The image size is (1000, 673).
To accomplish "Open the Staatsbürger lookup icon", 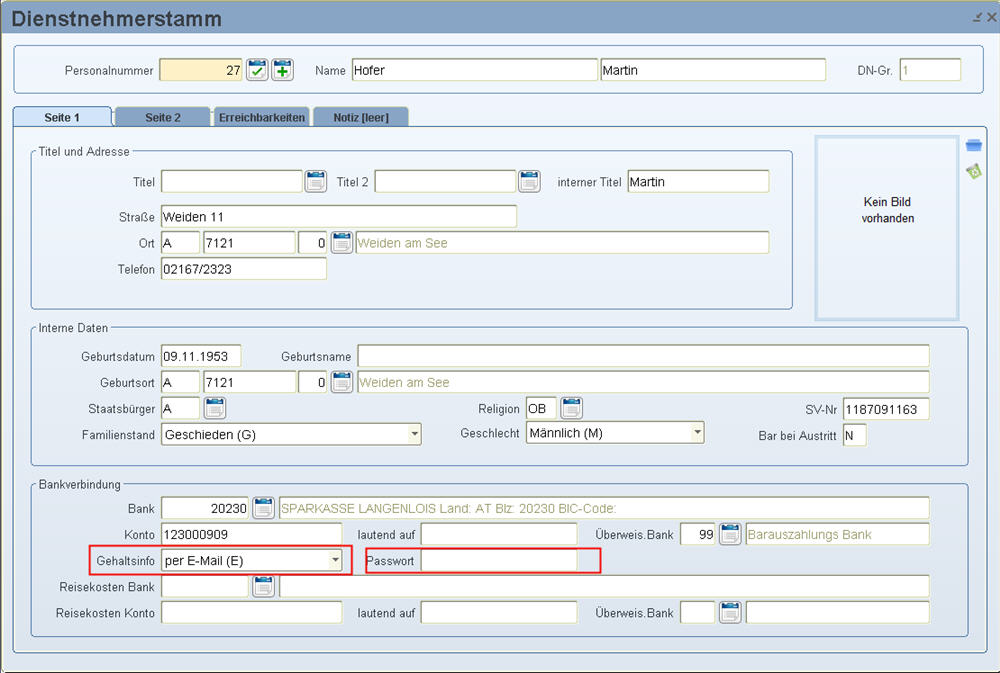I will tap(215, 408).
